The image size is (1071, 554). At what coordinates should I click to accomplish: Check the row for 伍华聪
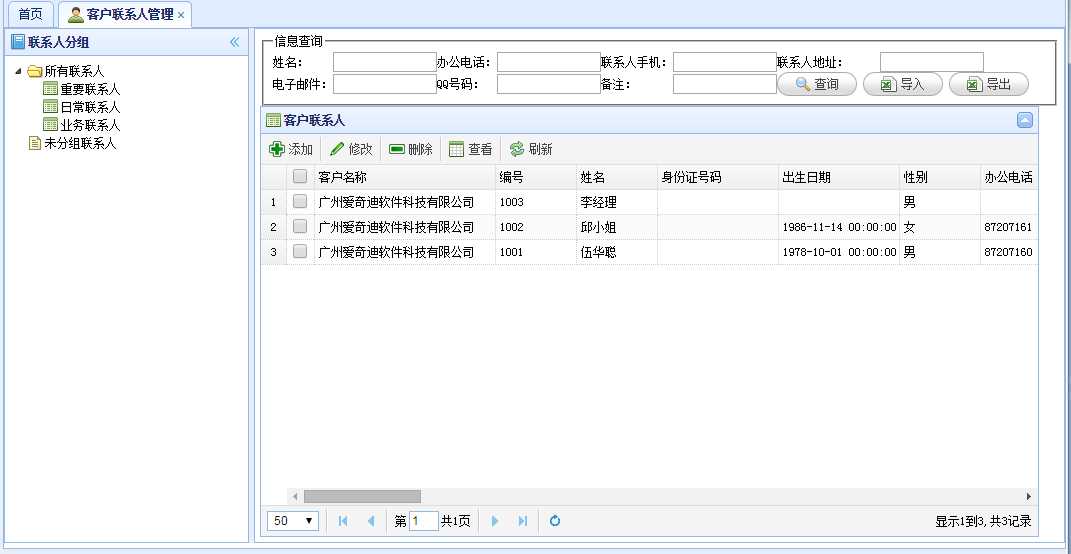click(x=300, y=251)
